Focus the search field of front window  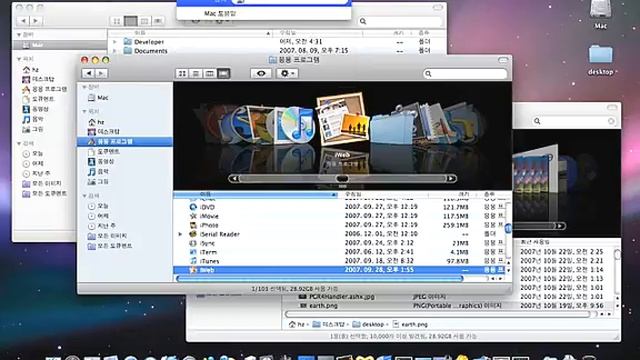(x=465, y=73)
